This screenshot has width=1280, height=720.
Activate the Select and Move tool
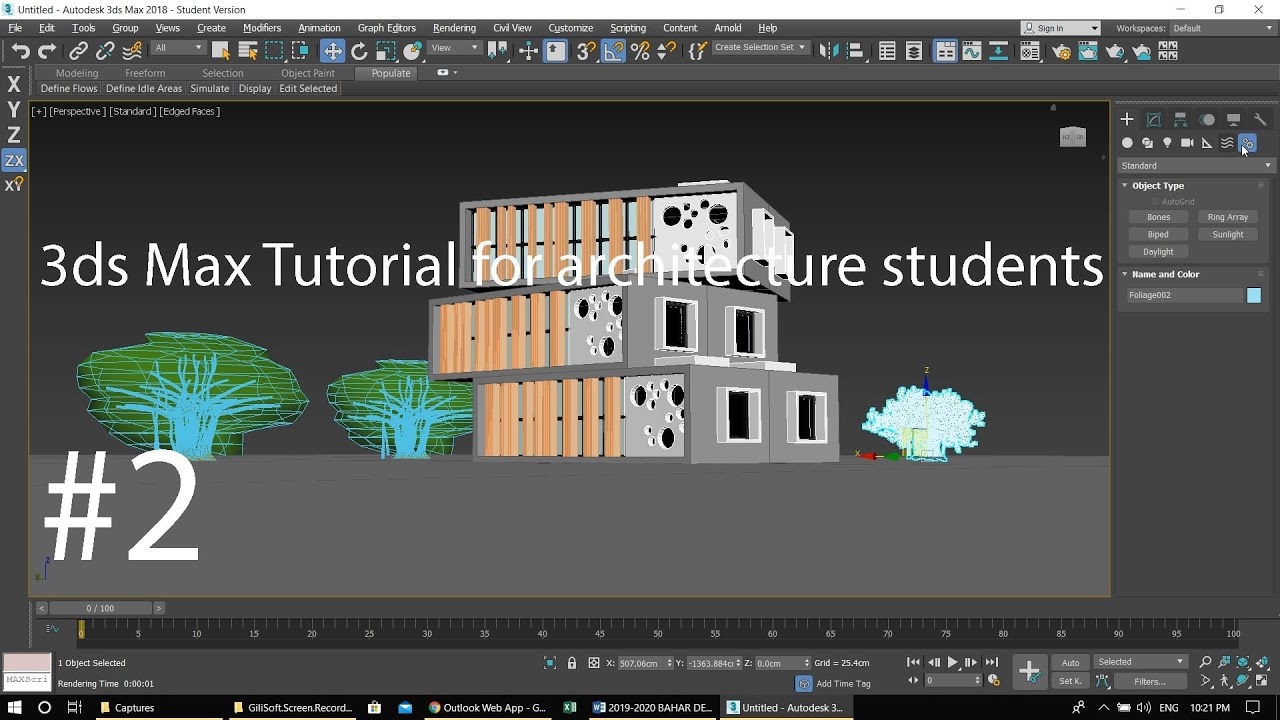(332, 51)
